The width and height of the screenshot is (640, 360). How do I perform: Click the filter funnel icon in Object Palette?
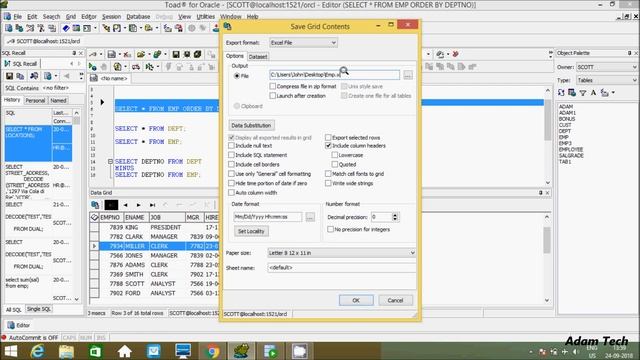pyautogui.click(x=583, y=93)
